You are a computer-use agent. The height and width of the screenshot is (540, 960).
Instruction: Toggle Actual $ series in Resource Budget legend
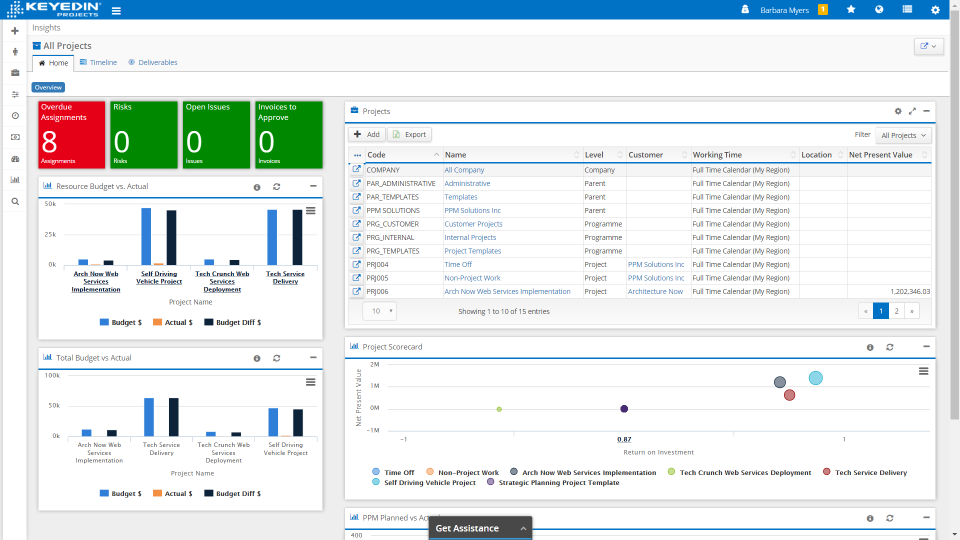tap(173, 322)
